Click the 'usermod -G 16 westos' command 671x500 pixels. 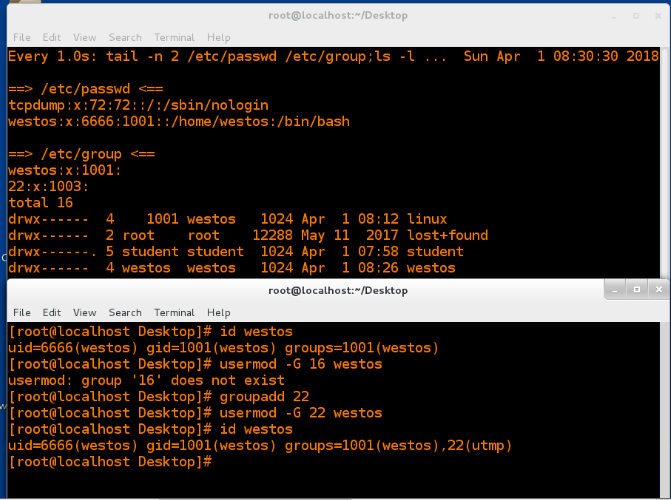click(x=301, y=364)
